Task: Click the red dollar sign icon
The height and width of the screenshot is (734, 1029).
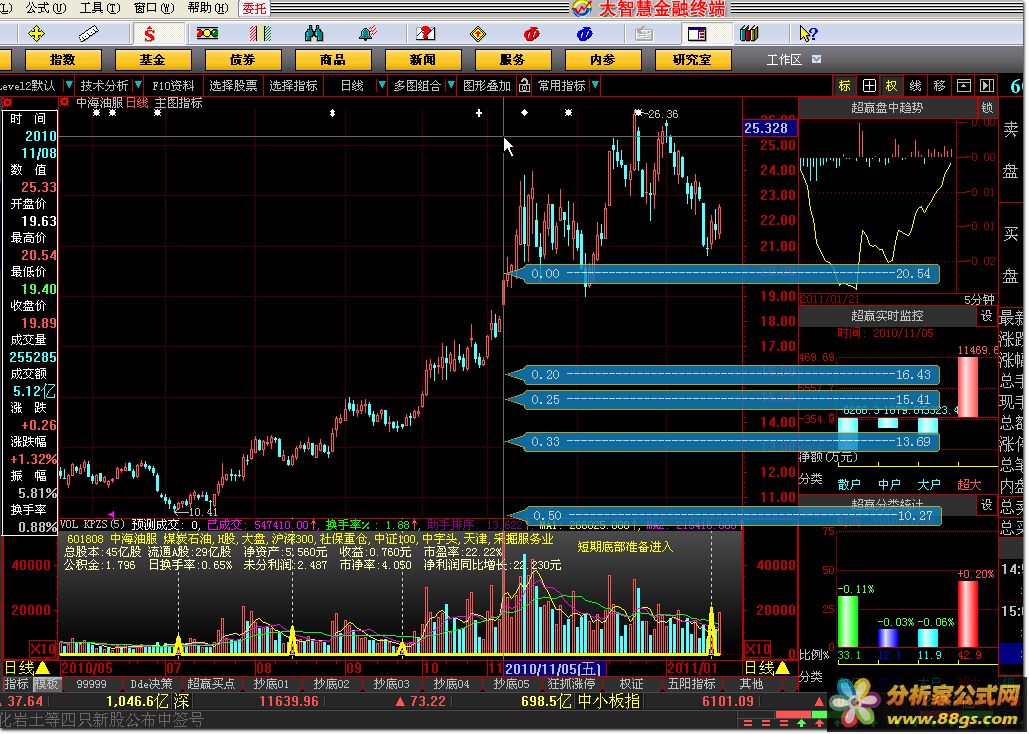Action: point(150,33)
